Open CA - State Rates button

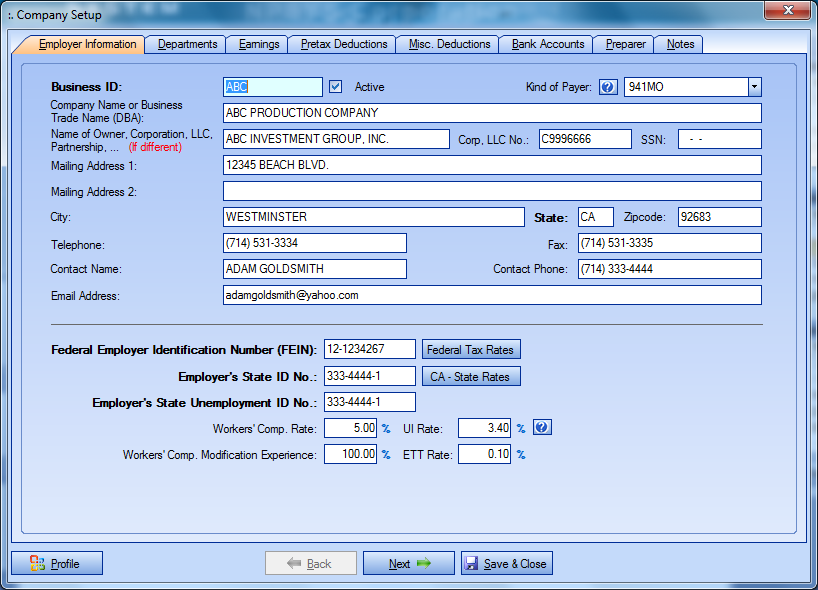471,377
